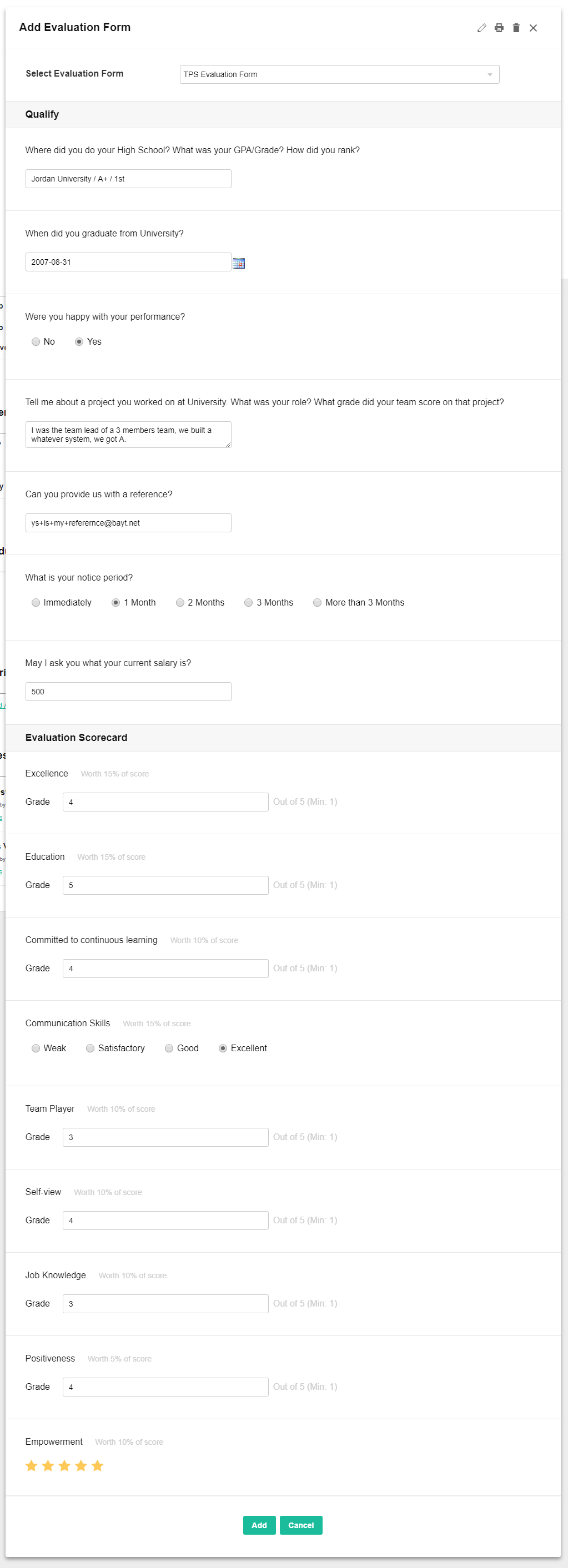Focus the current salary input field
This screenshot has height=1568, width=568.
(x=128, y=692)
